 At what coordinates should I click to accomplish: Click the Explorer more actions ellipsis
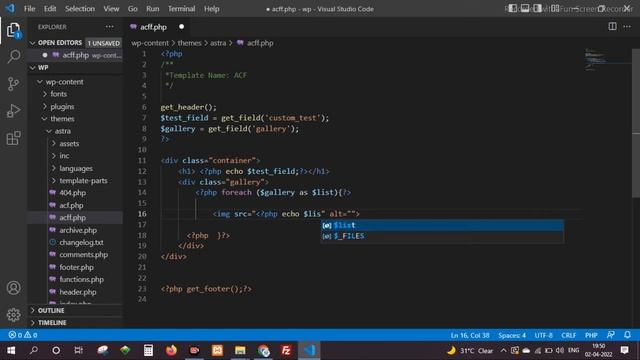click(x=109, y=27)
